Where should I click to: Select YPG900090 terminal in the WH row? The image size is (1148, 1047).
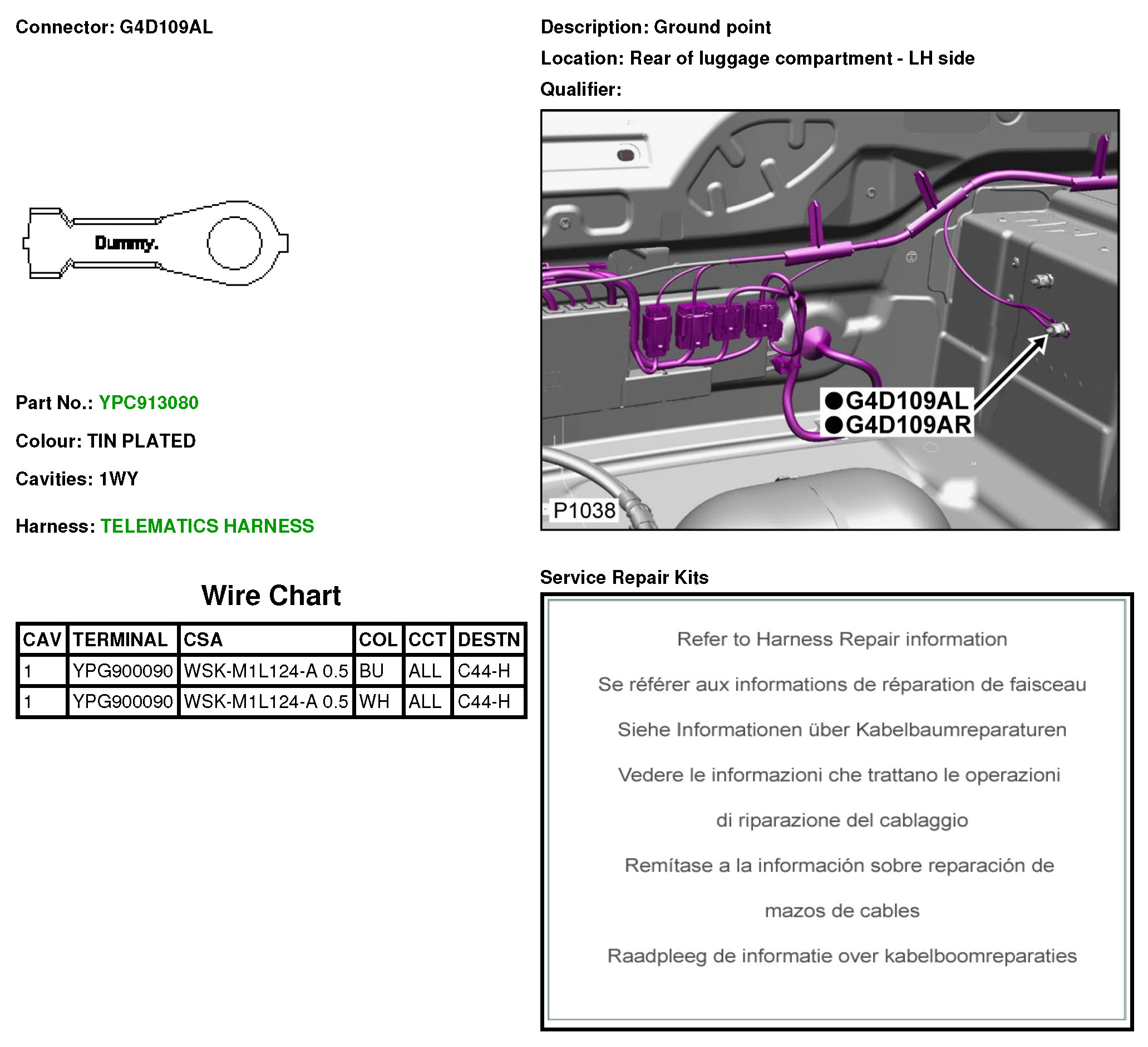(122, 701)
